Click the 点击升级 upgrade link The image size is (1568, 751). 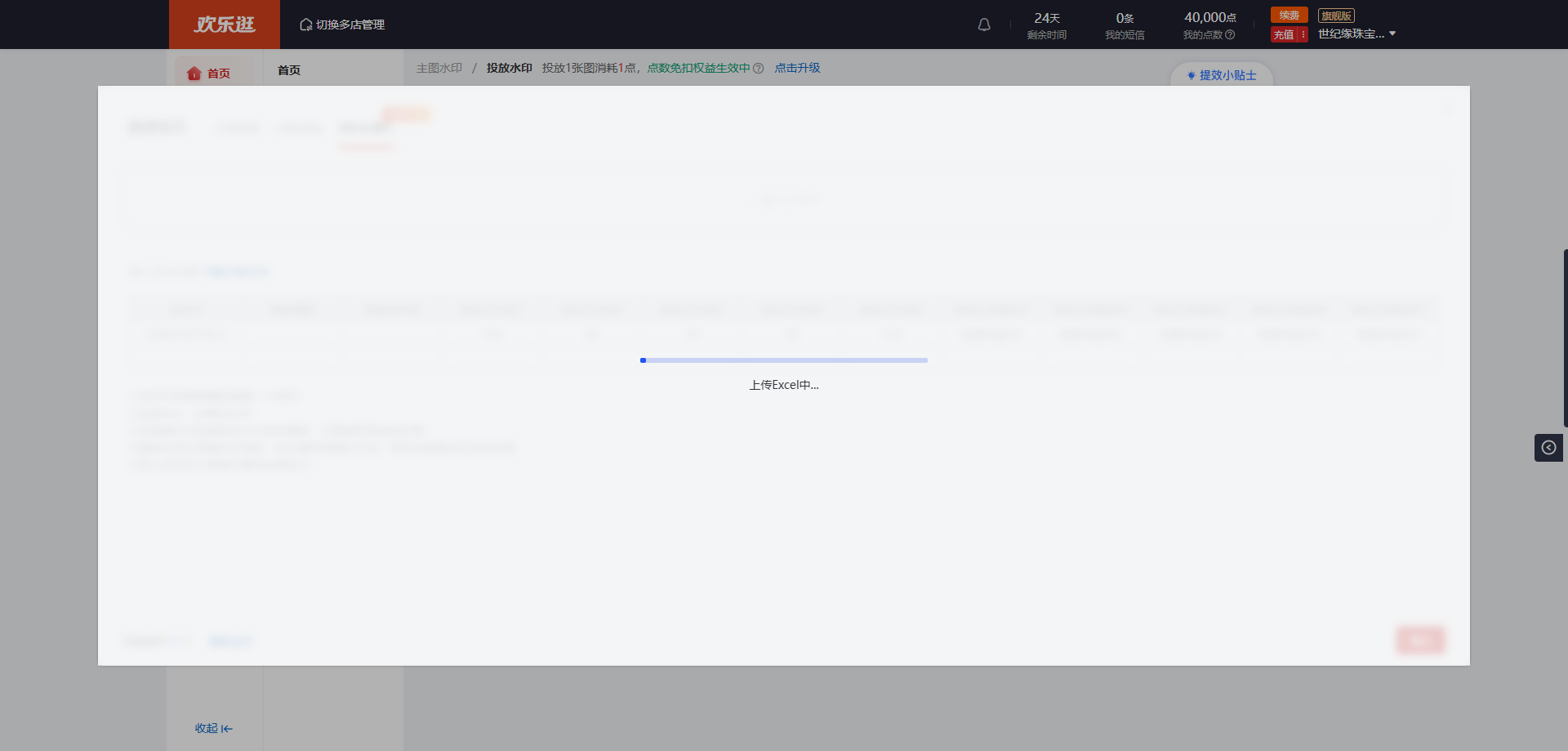coord(797,68)
